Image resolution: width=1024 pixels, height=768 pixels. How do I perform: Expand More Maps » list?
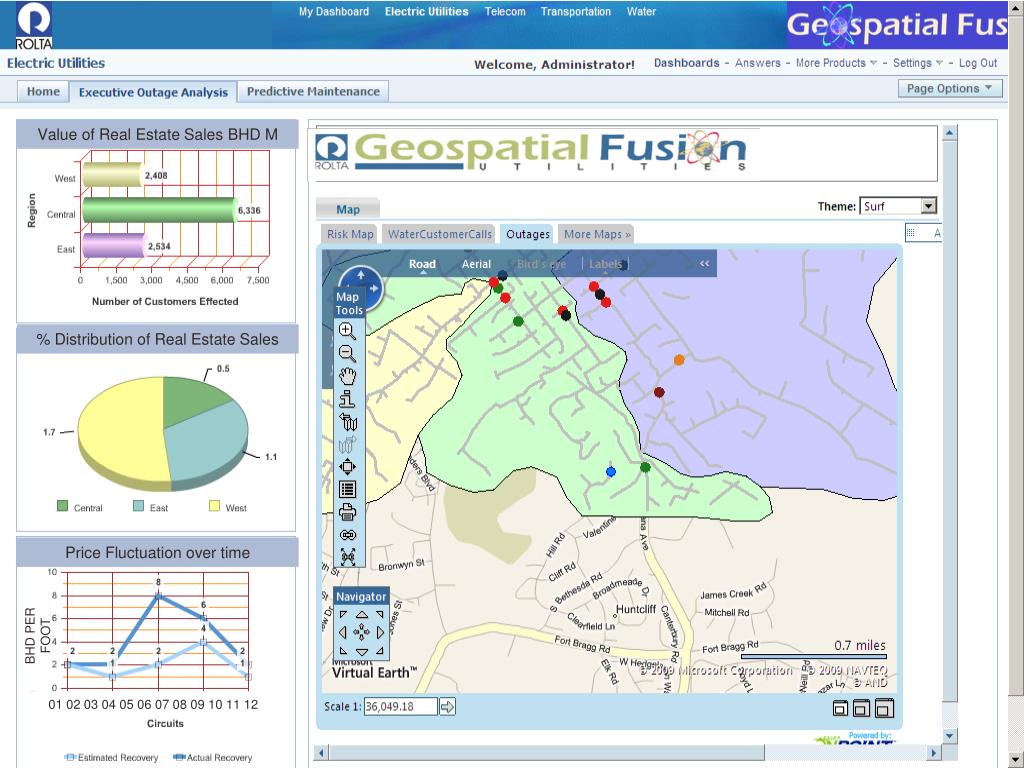click(597, 234)
